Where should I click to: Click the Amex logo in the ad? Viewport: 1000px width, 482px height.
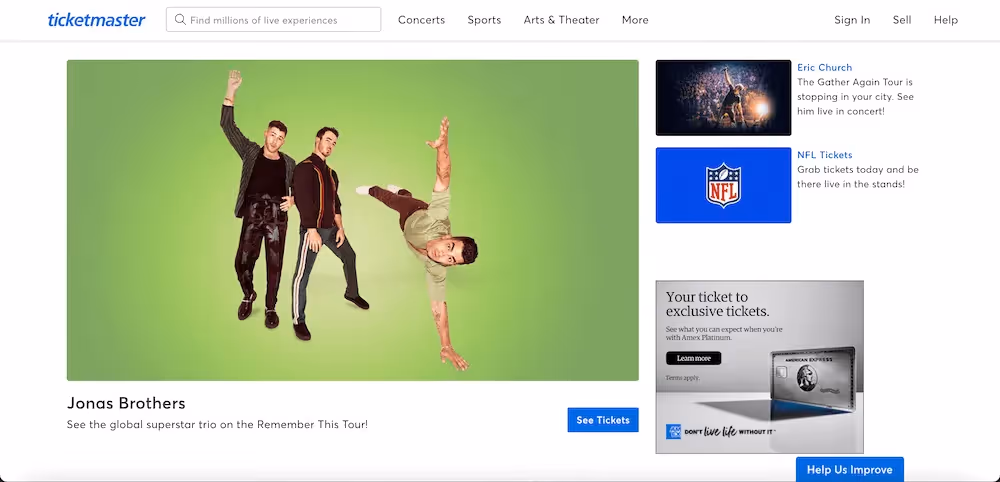pyautogui.click(x=673, y=432)
